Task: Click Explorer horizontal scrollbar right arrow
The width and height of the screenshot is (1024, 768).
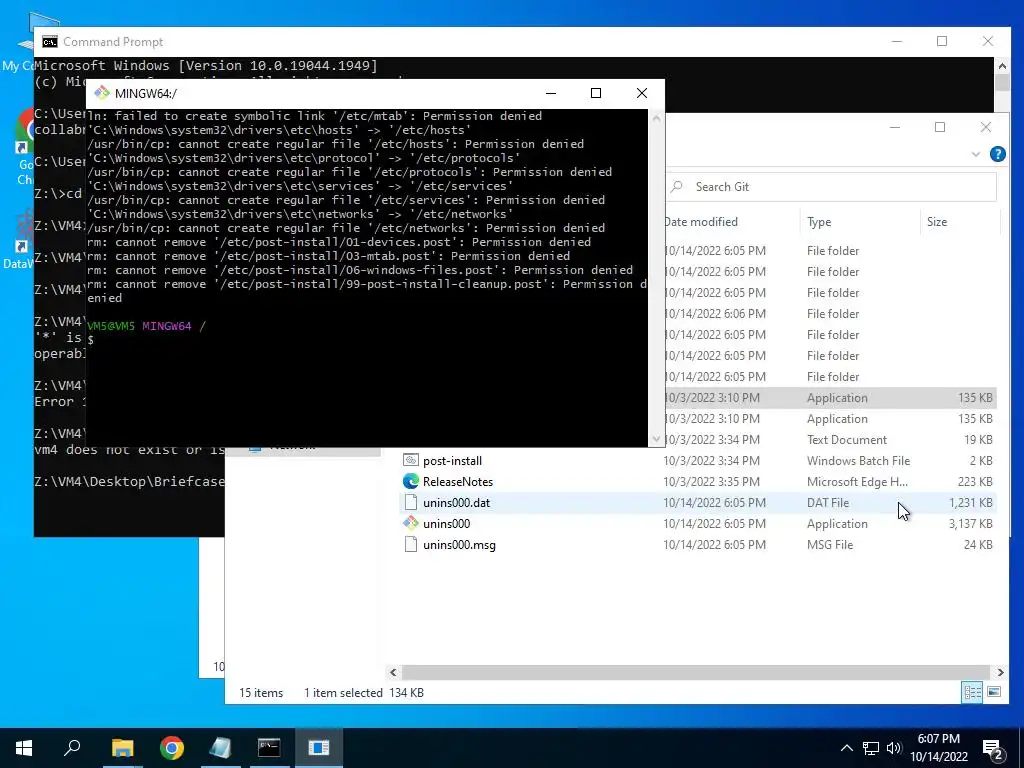Action: [x=1000, y=672]
